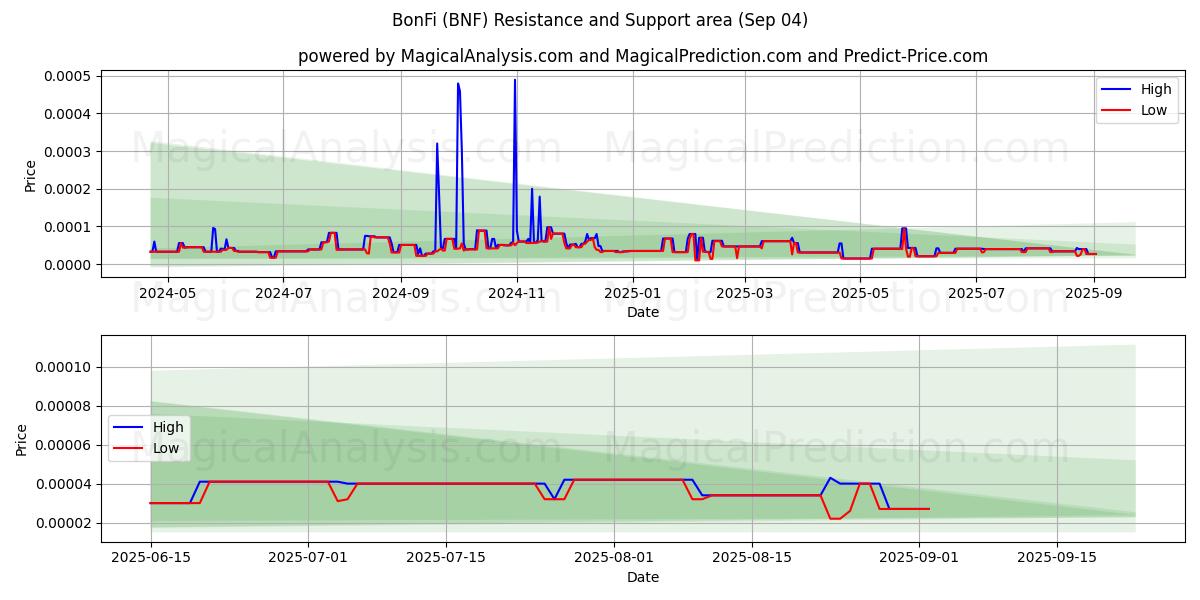1200x600 pixels.
Task: Click the '2025-05' x-axis date label
Action: (x=859, y=293)
